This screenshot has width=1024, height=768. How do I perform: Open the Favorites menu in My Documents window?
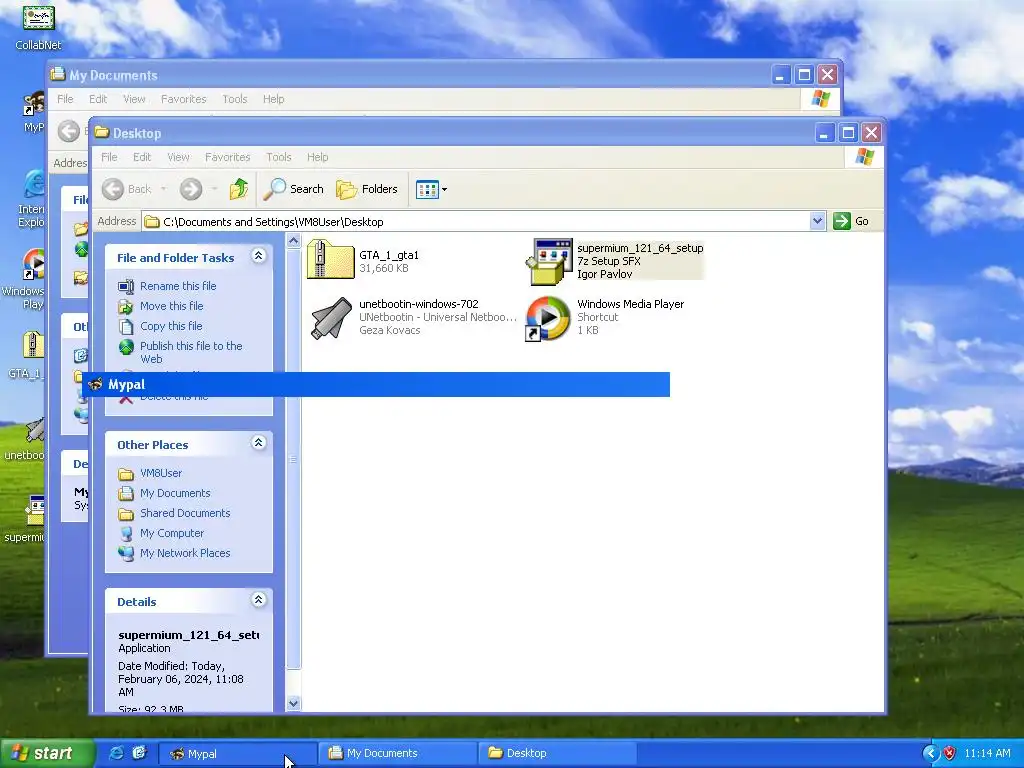pos(184,99)
